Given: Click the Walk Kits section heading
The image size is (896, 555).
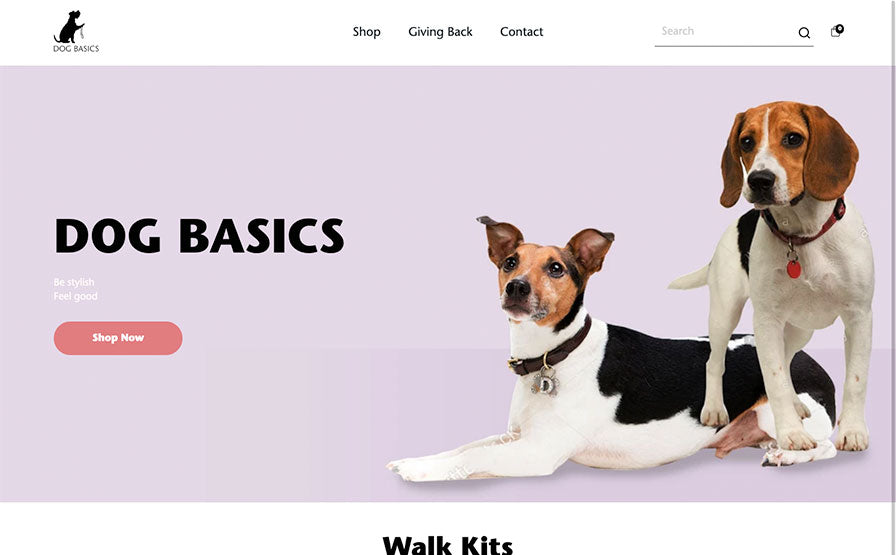Looking at the screenshot, I should point(447,545).
